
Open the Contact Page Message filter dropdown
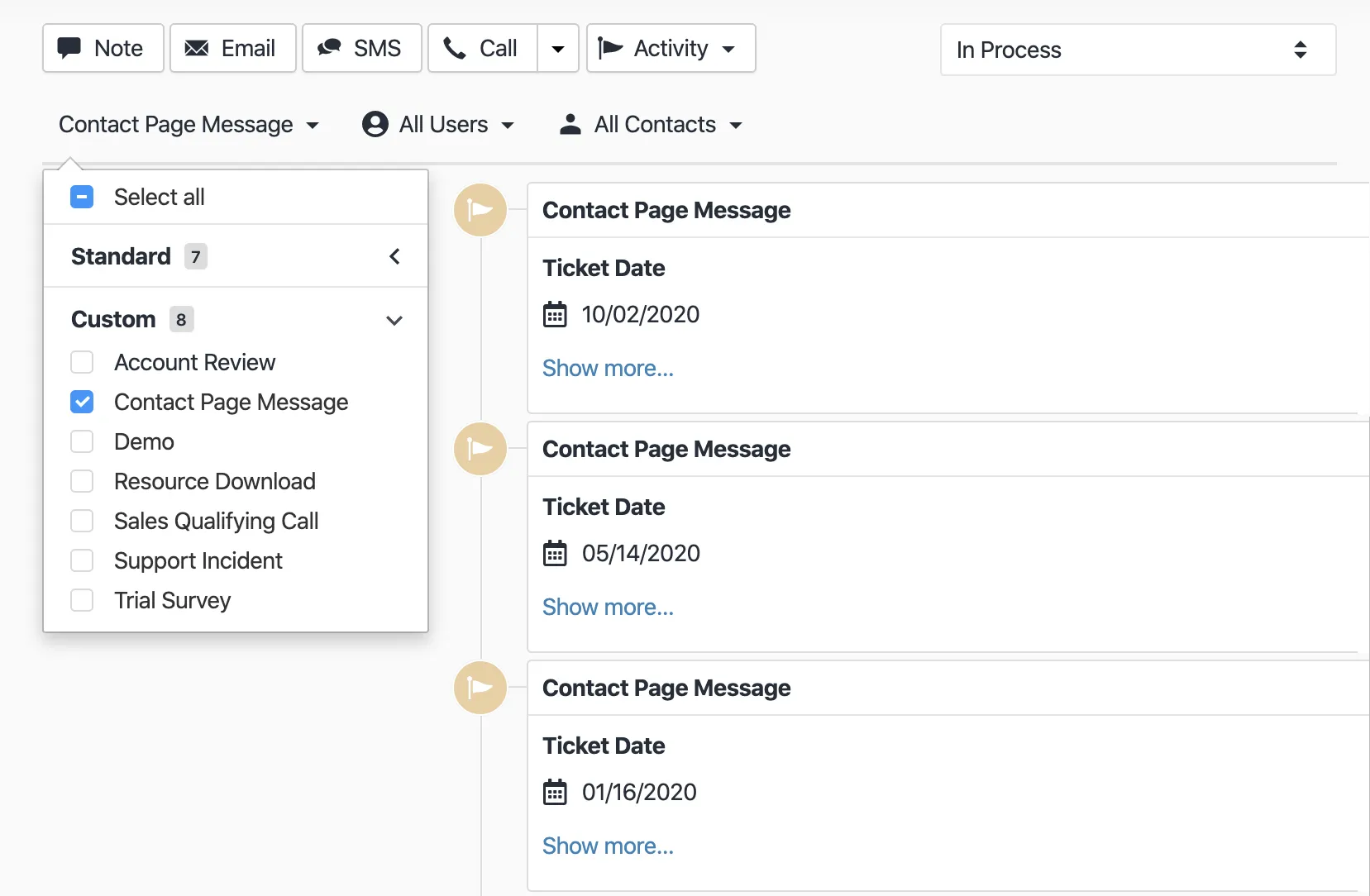click(189, 124)
